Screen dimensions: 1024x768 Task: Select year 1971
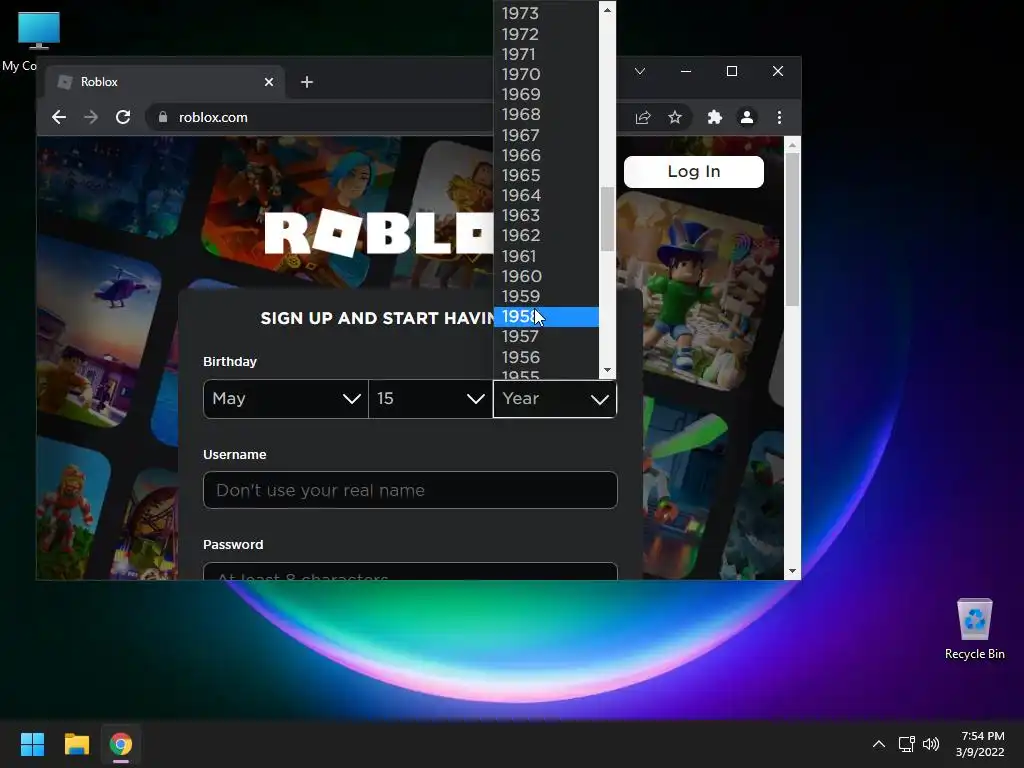coord(546,54)
